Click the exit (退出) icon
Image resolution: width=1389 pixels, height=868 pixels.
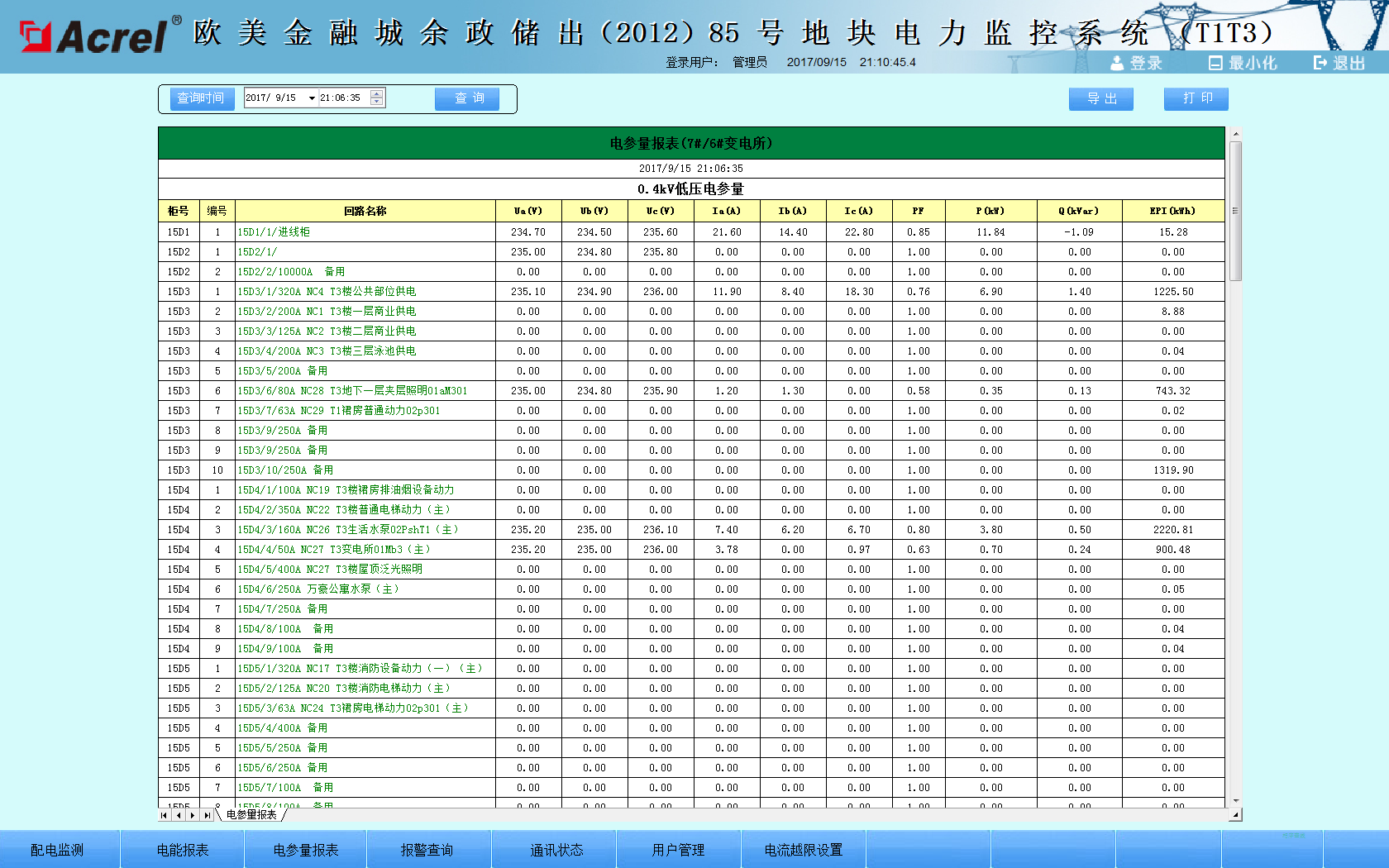[x=1320, y=63]
